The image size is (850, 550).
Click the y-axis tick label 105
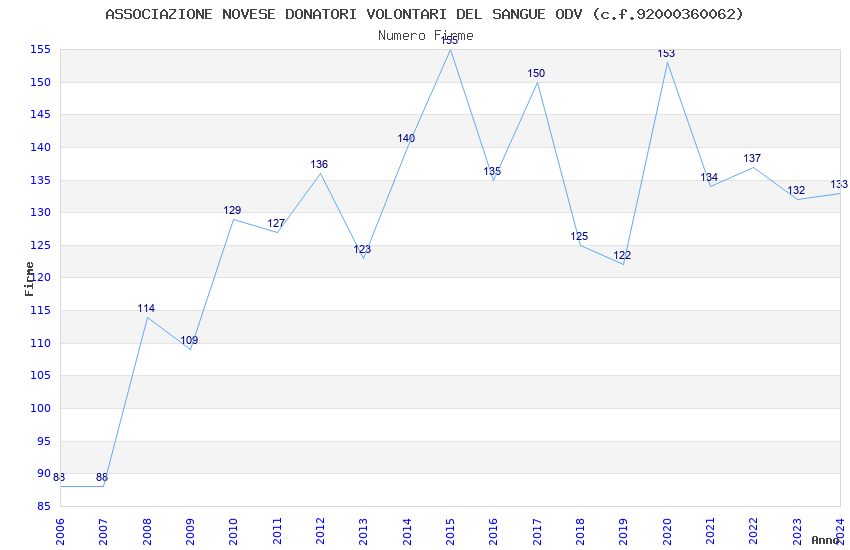[x=40, y=376]
